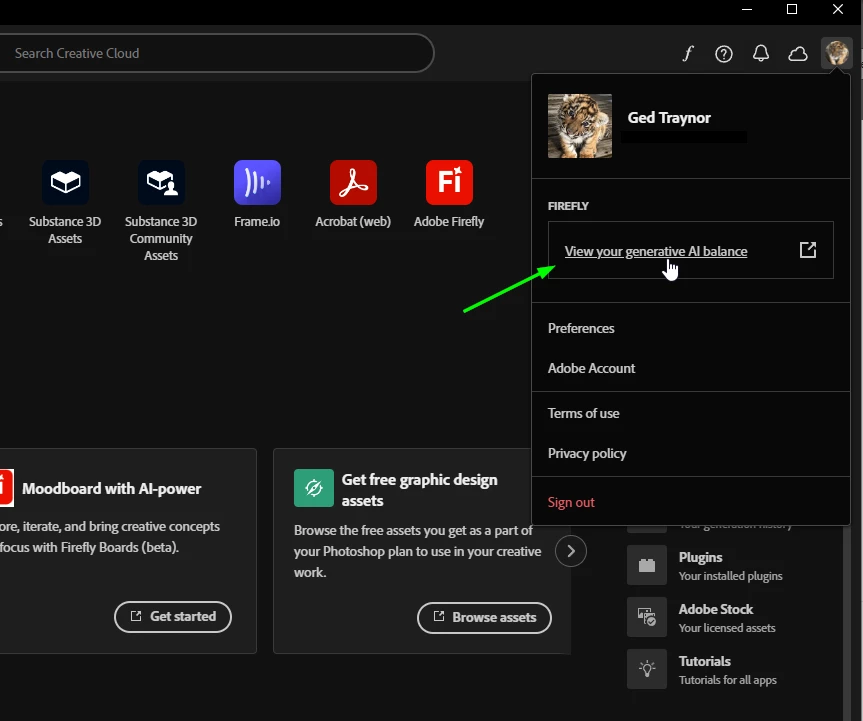Viewport: 863px width, 721px height.
Task: Click the Get started button
Action: (173, 616)
